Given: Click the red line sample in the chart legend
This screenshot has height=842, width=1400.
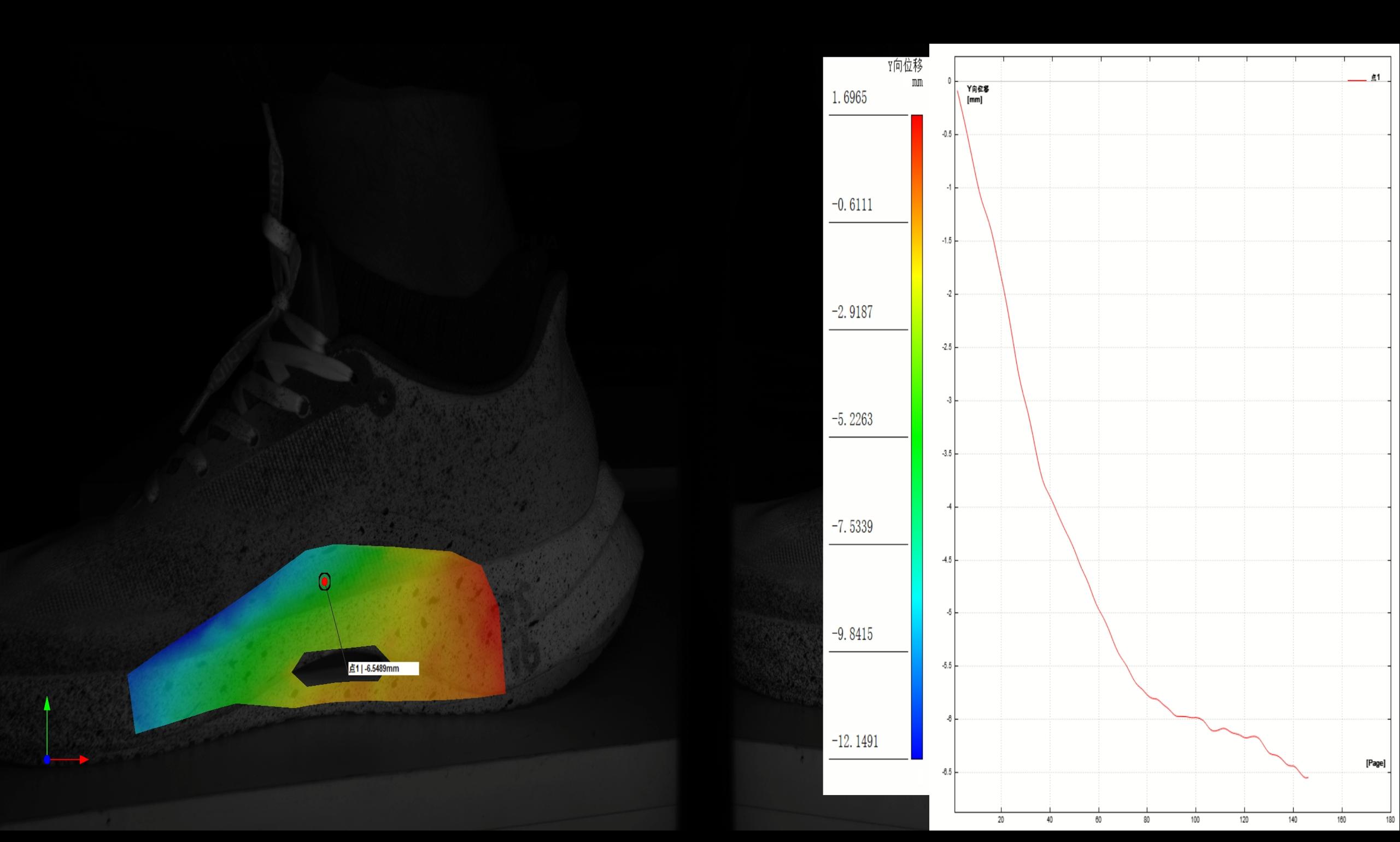Looking at the screenshot, I should pyautogui.click(x=1357, y=80).
